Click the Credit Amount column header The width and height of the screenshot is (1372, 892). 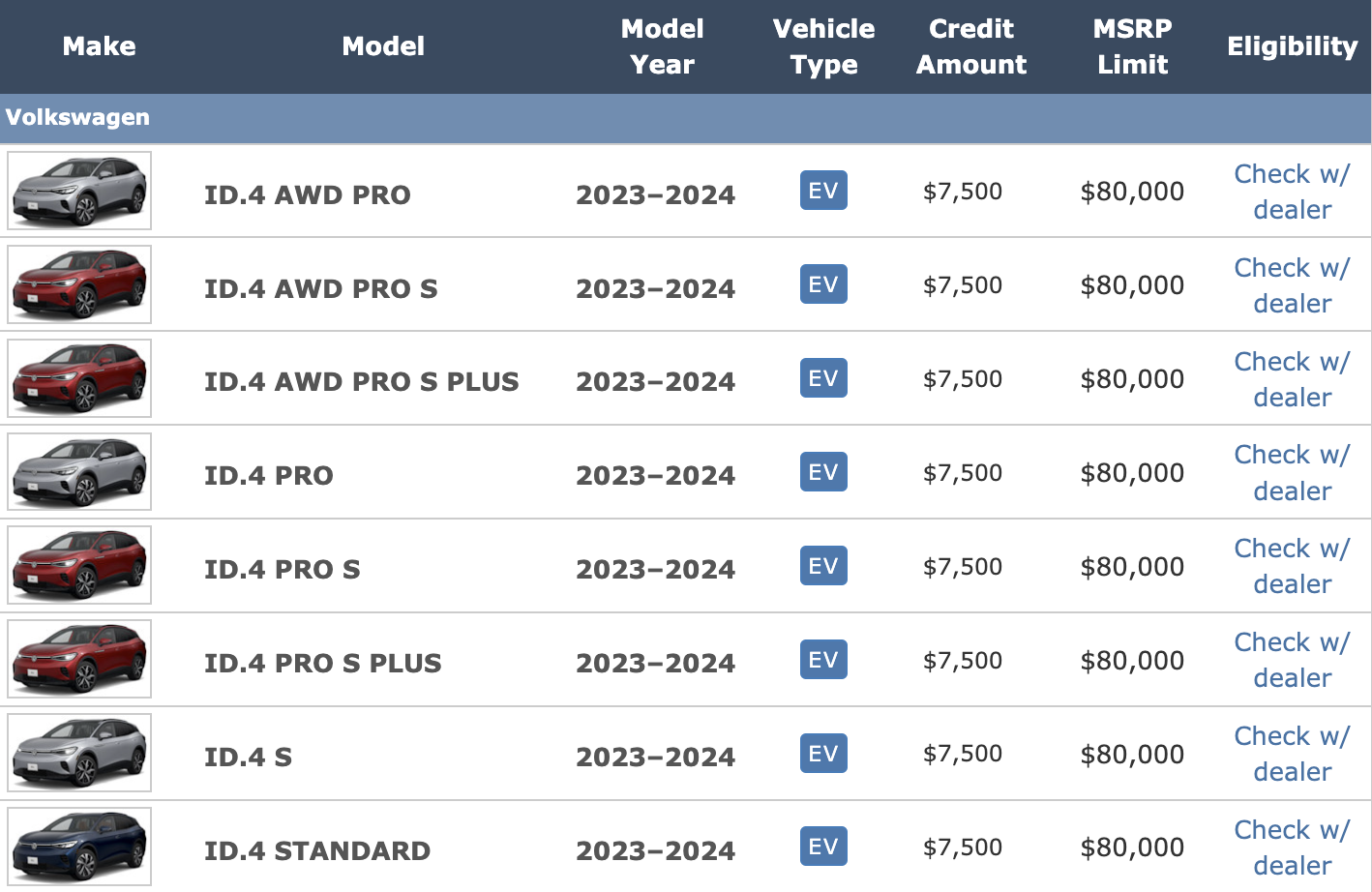point(971,46)
